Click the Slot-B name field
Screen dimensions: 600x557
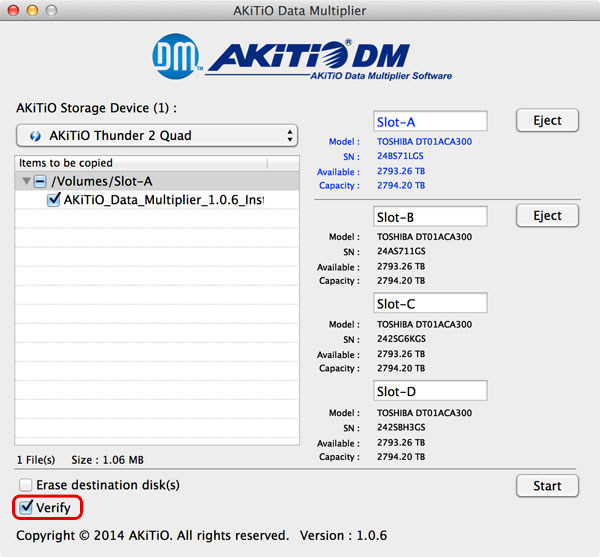(x=429, y=216)
